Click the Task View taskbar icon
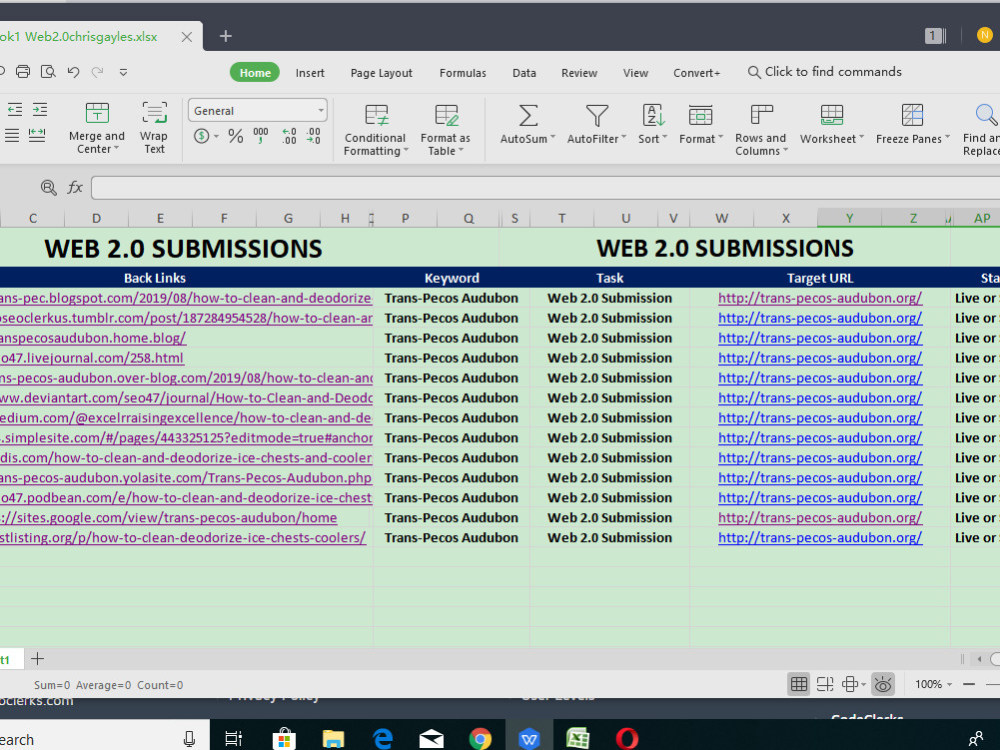 click(233, 739)
